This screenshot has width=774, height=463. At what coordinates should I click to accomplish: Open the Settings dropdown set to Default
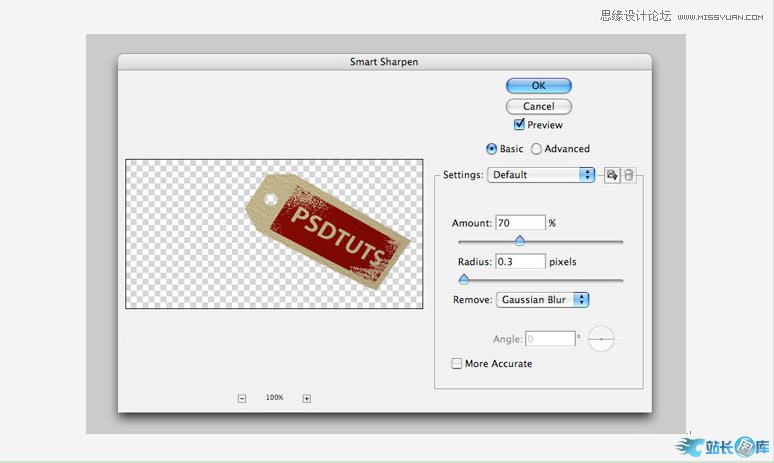[x=541, y=175]
